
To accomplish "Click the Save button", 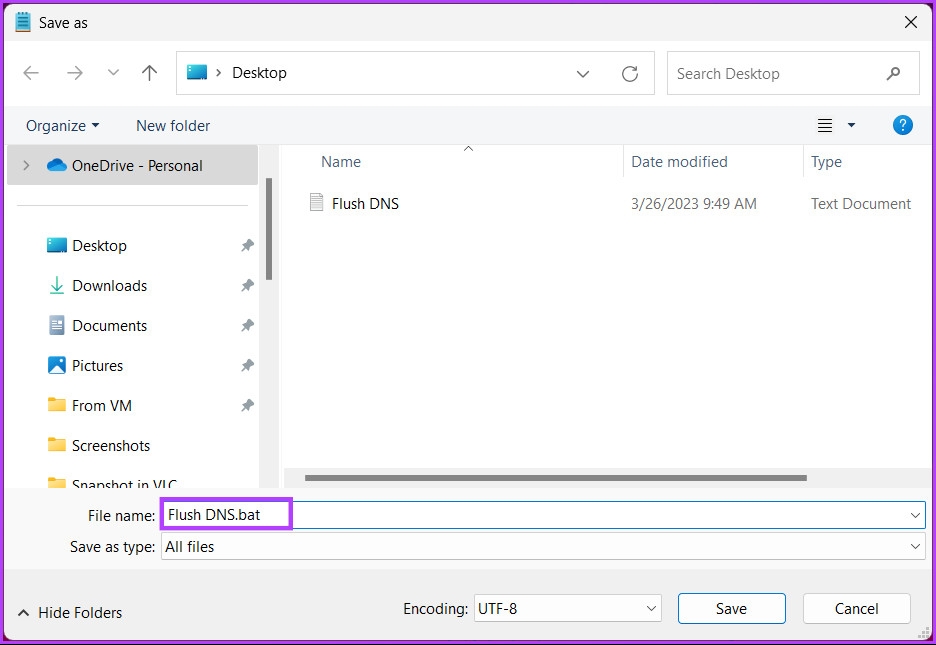I will coord(731,608).
